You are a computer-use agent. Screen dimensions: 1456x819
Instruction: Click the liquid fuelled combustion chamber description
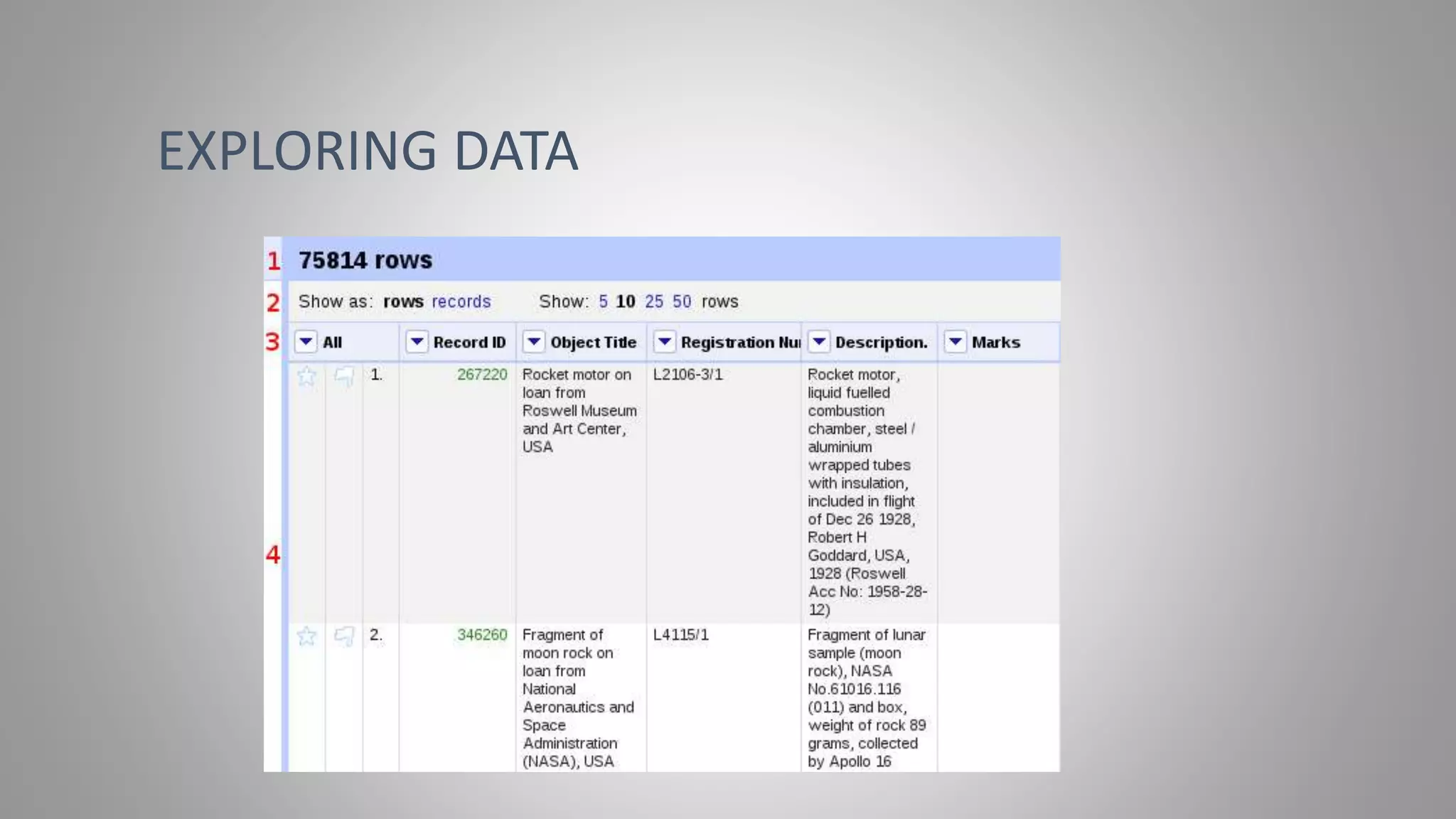coord(867,492)
